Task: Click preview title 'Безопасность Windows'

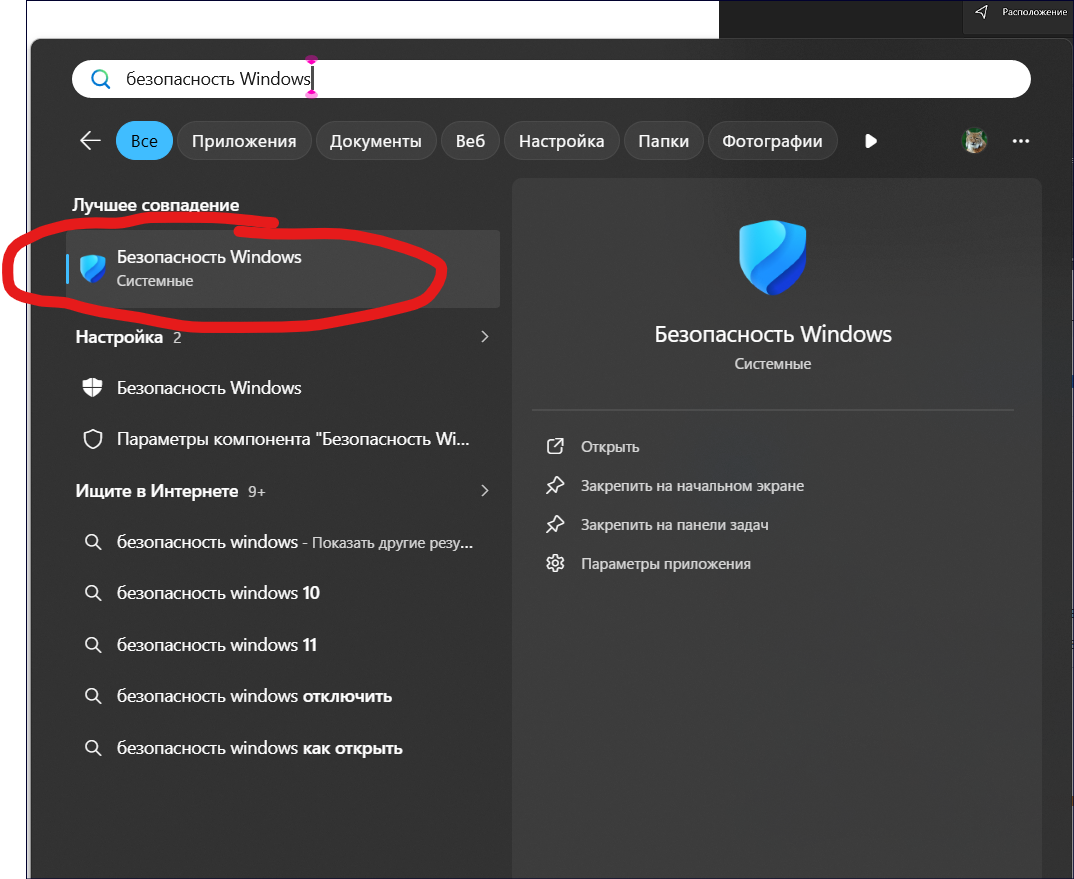Action: (x=773, y=334)
